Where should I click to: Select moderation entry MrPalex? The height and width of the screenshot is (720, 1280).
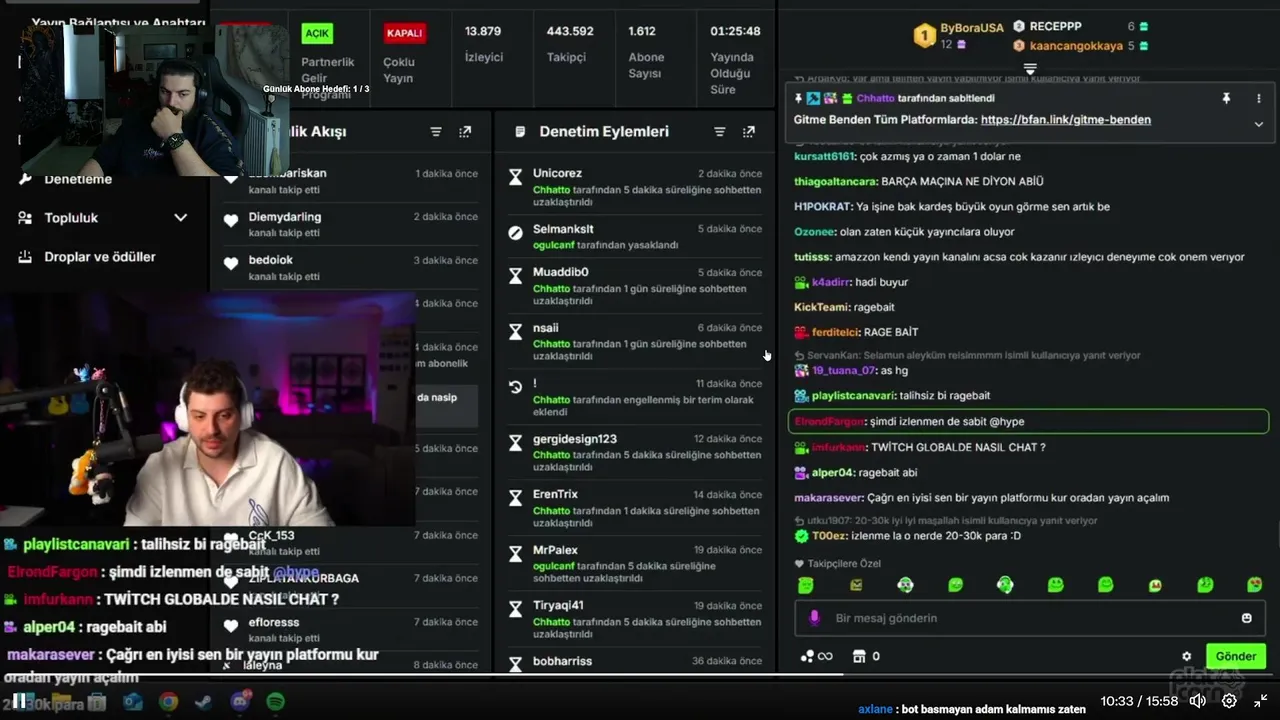click(634, 564)
